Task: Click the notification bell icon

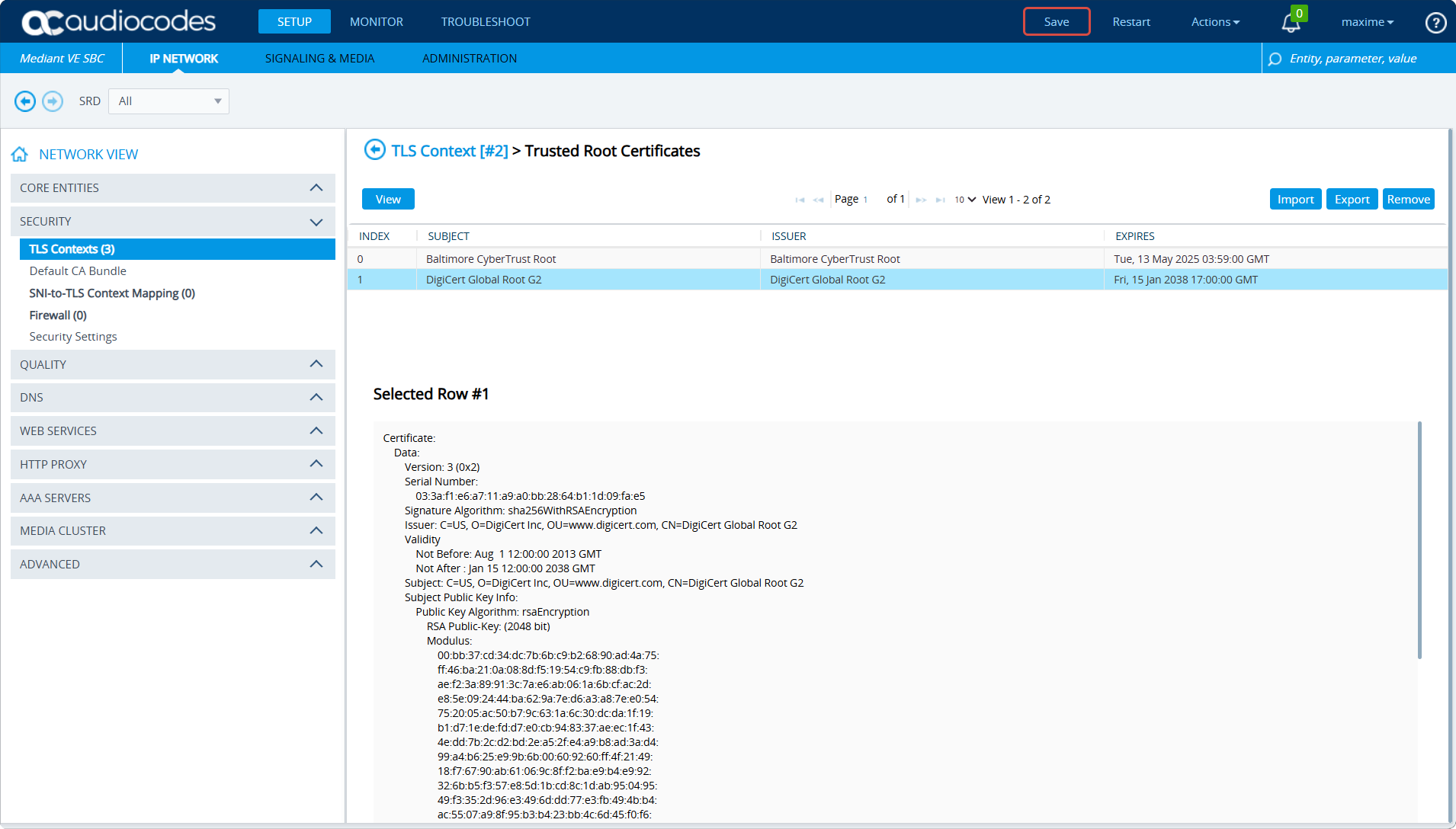Action: 1290,23
